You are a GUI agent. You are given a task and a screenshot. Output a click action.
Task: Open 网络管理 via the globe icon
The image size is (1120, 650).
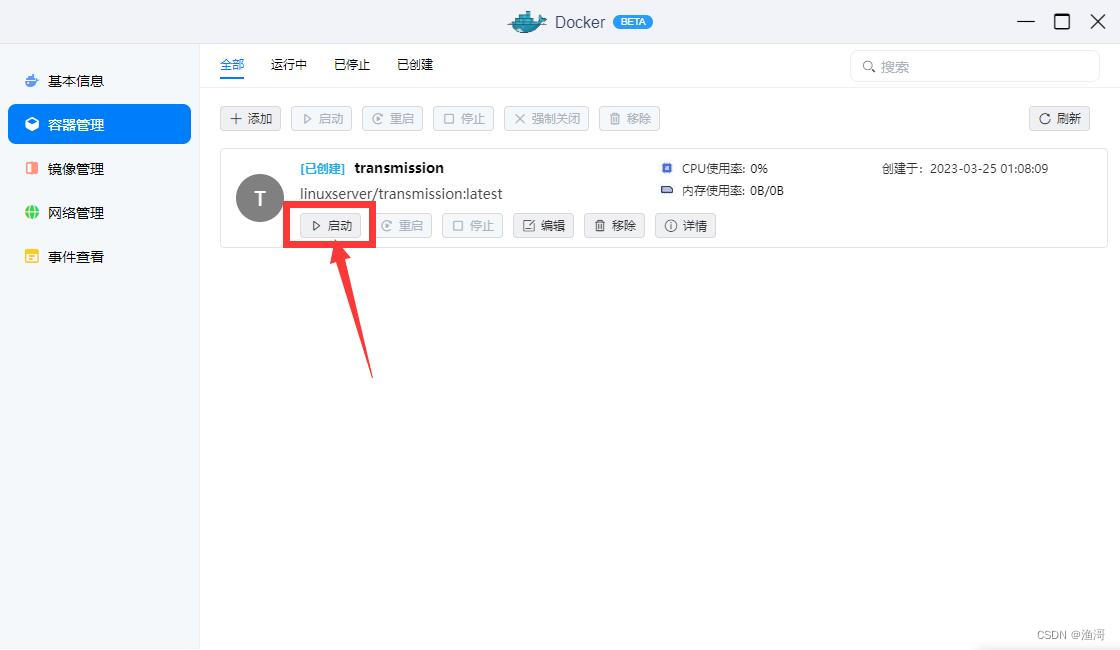(30, 212)
